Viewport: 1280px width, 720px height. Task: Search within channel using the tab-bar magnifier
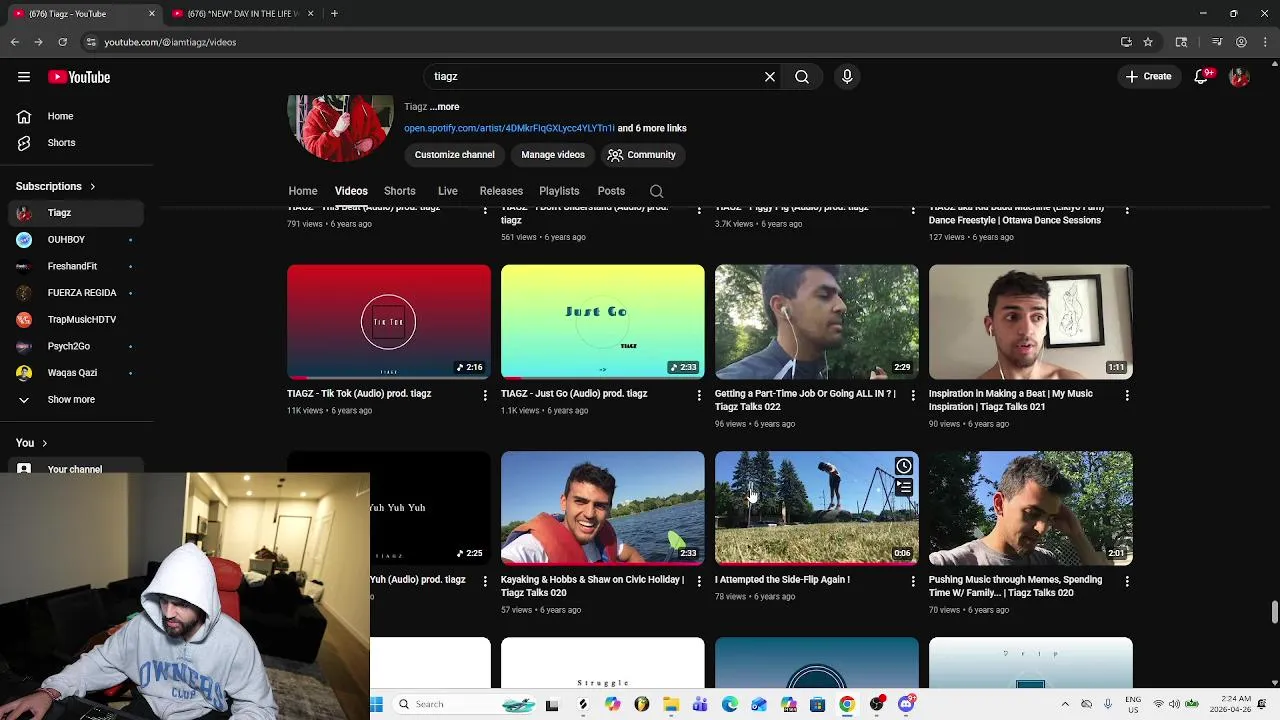656,191
